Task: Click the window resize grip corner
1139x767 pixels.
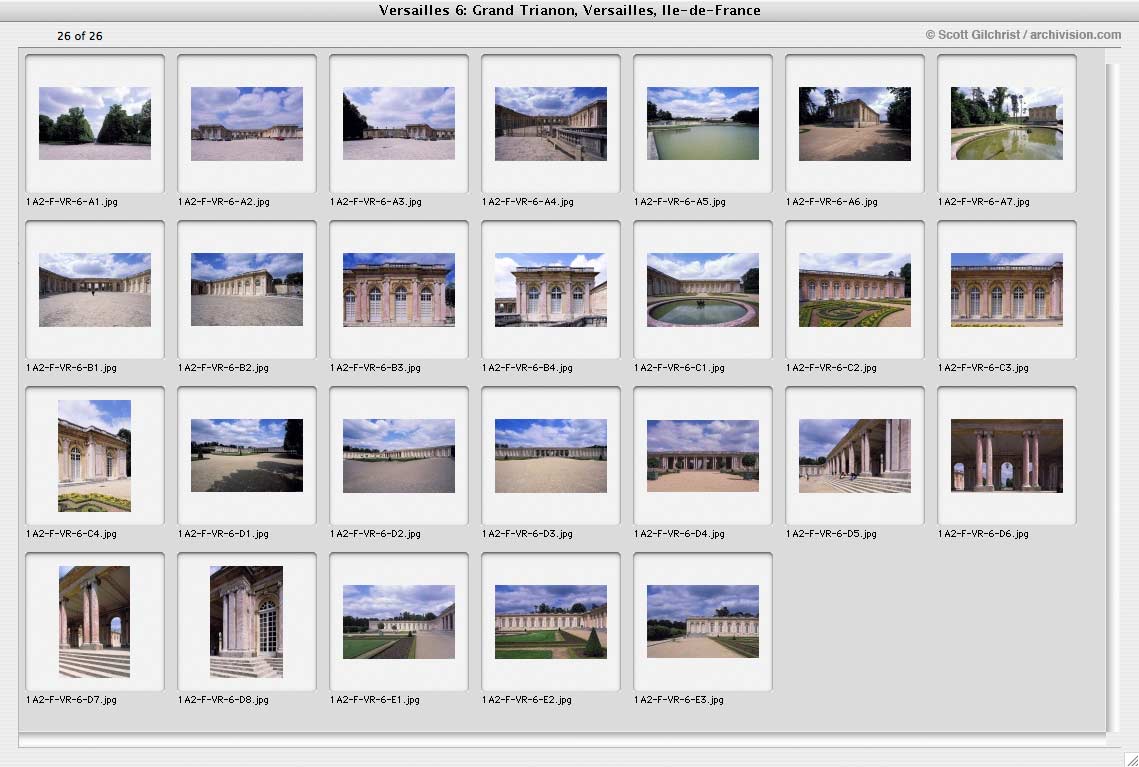Action: pos(1130,759)
